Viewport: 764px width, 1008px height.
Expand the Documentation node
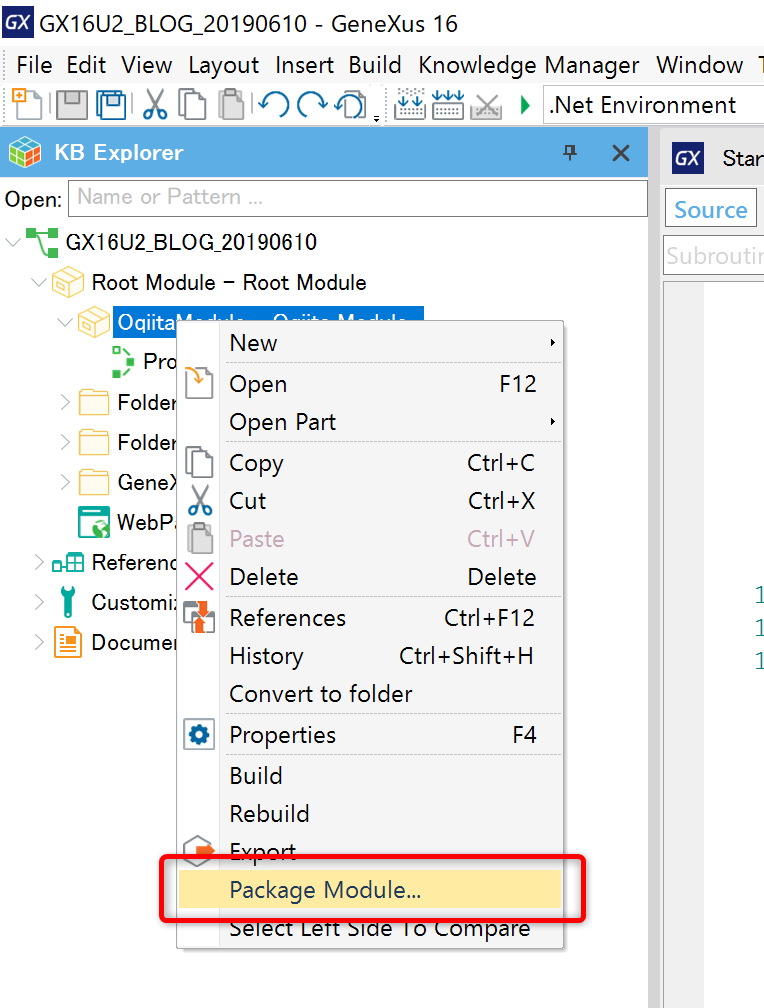coord(39,642)
